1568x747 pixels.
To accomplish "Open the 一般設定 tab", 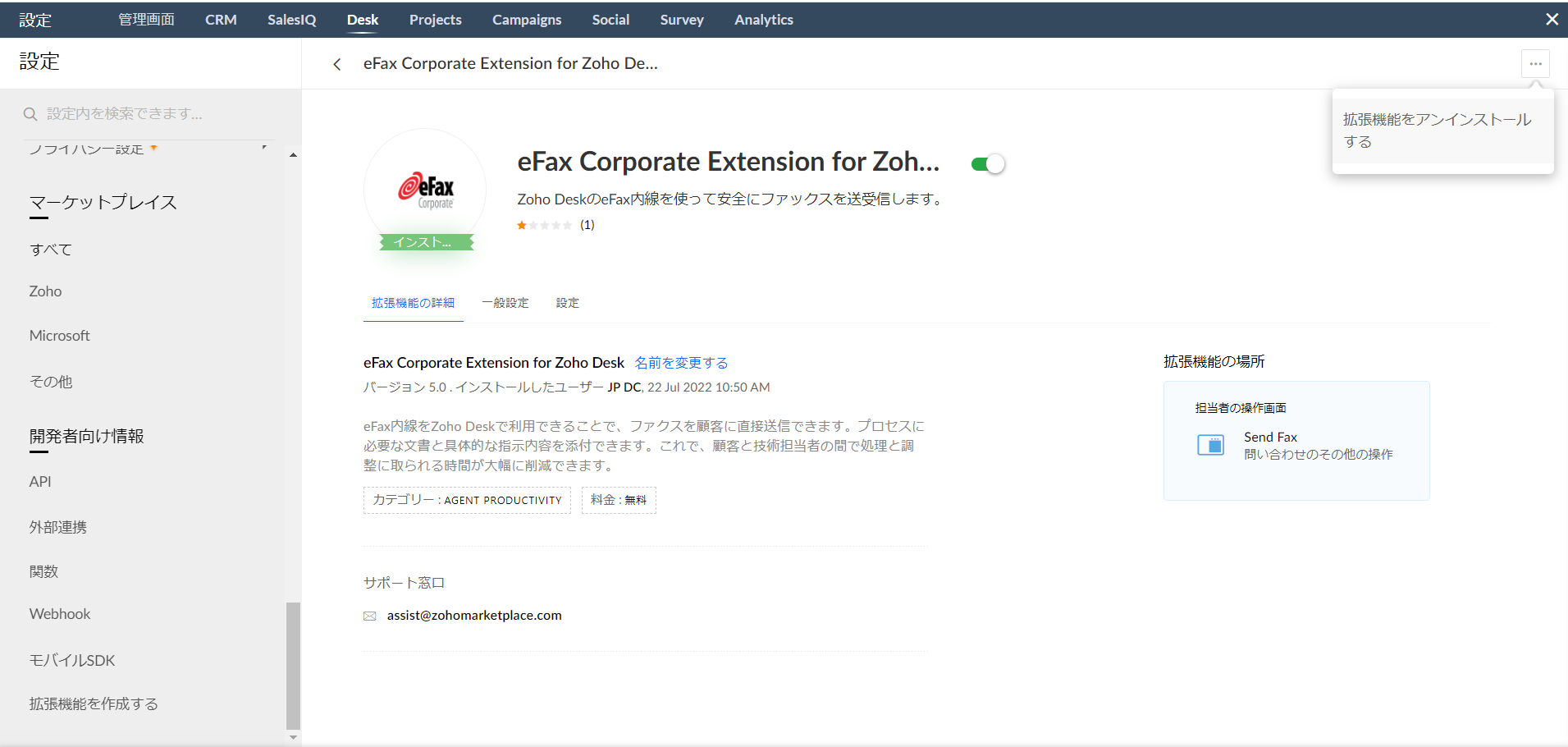I will [505, 303].
